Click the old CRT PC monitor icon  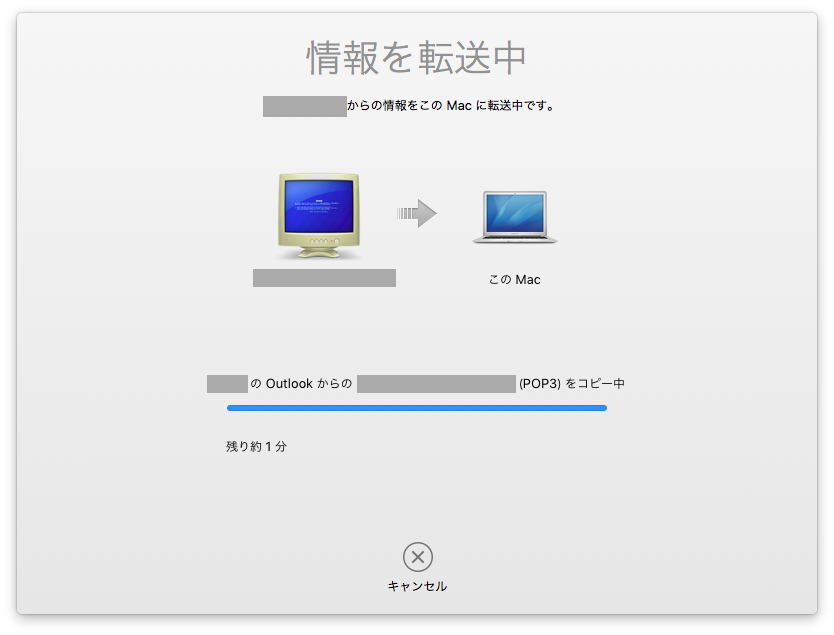tap(319, 216)
